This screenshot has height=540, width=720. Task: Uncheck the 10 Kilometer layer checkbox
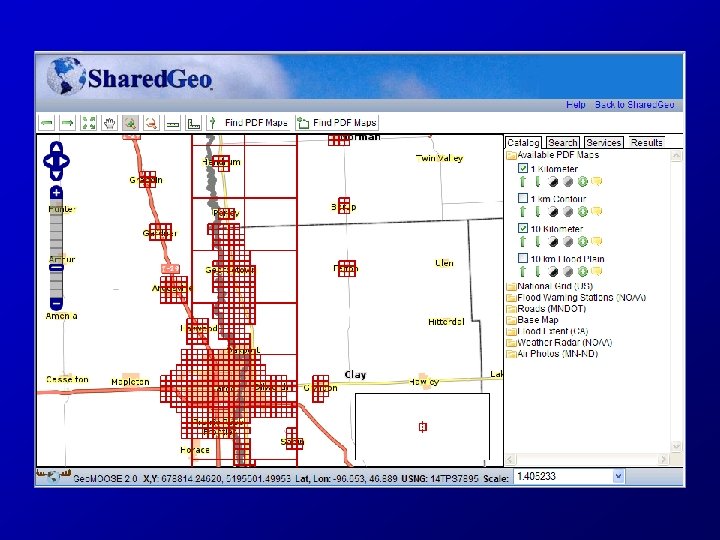[523, 228]
